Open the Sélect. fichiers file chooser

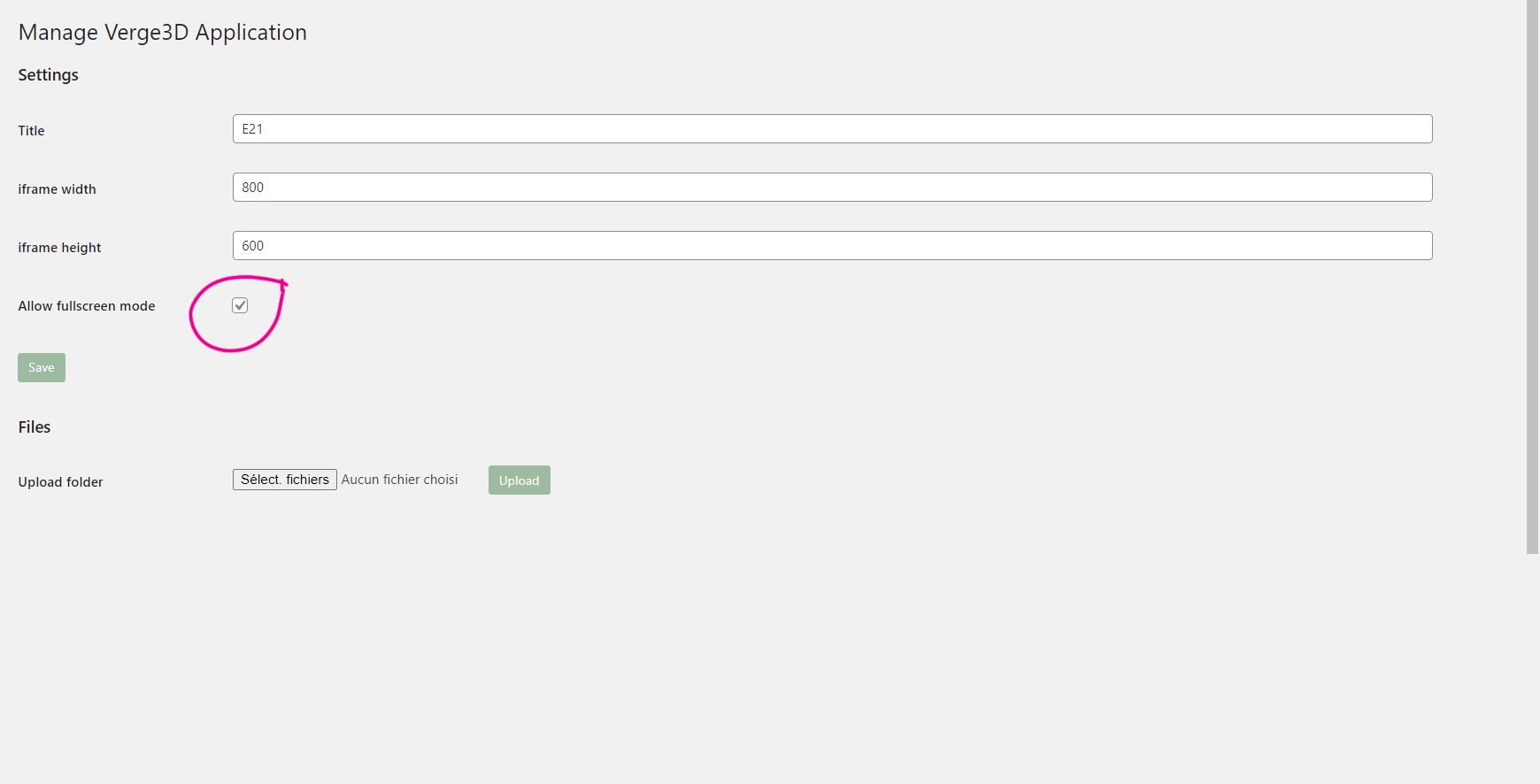point(285,480)
